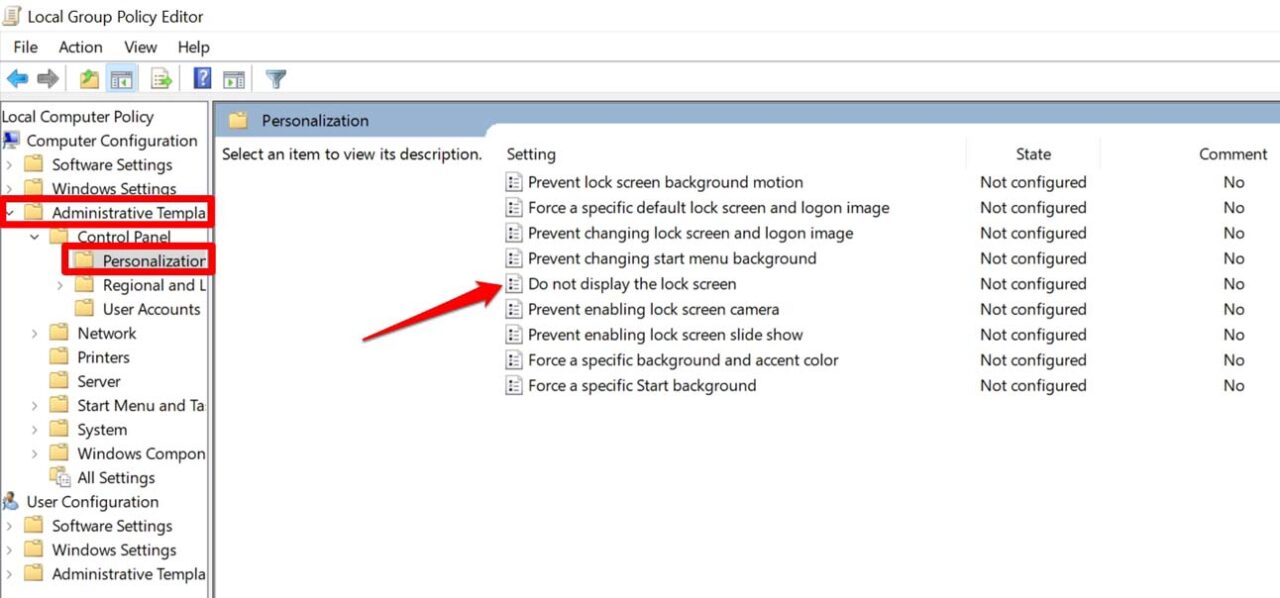The width and height of the screenshot is (1280, 598).
Task: Click the Computer Configuration icon in tree
Action: pos(11,140)
